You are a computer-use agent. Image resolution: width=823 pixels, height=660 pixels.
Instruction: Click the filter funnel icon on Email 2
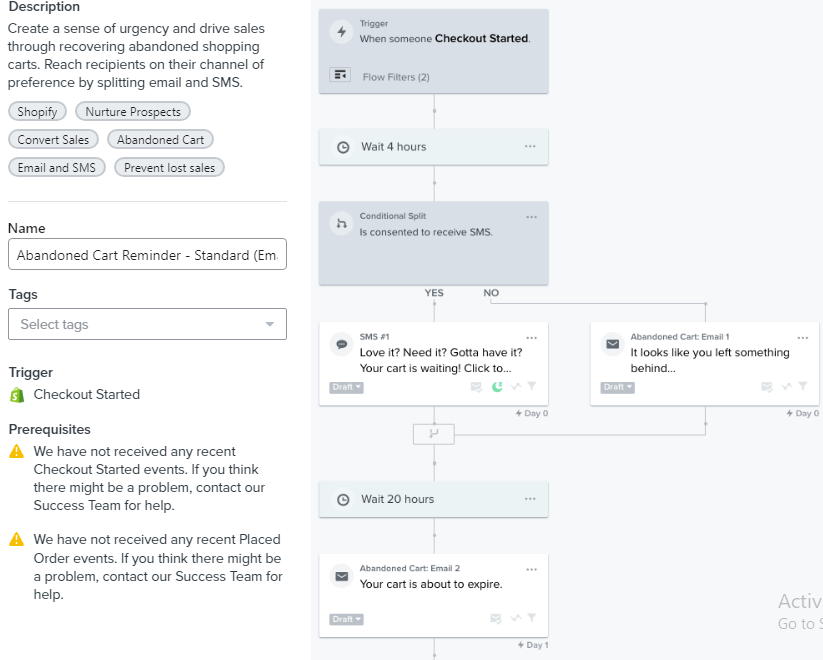coord(532,618)
